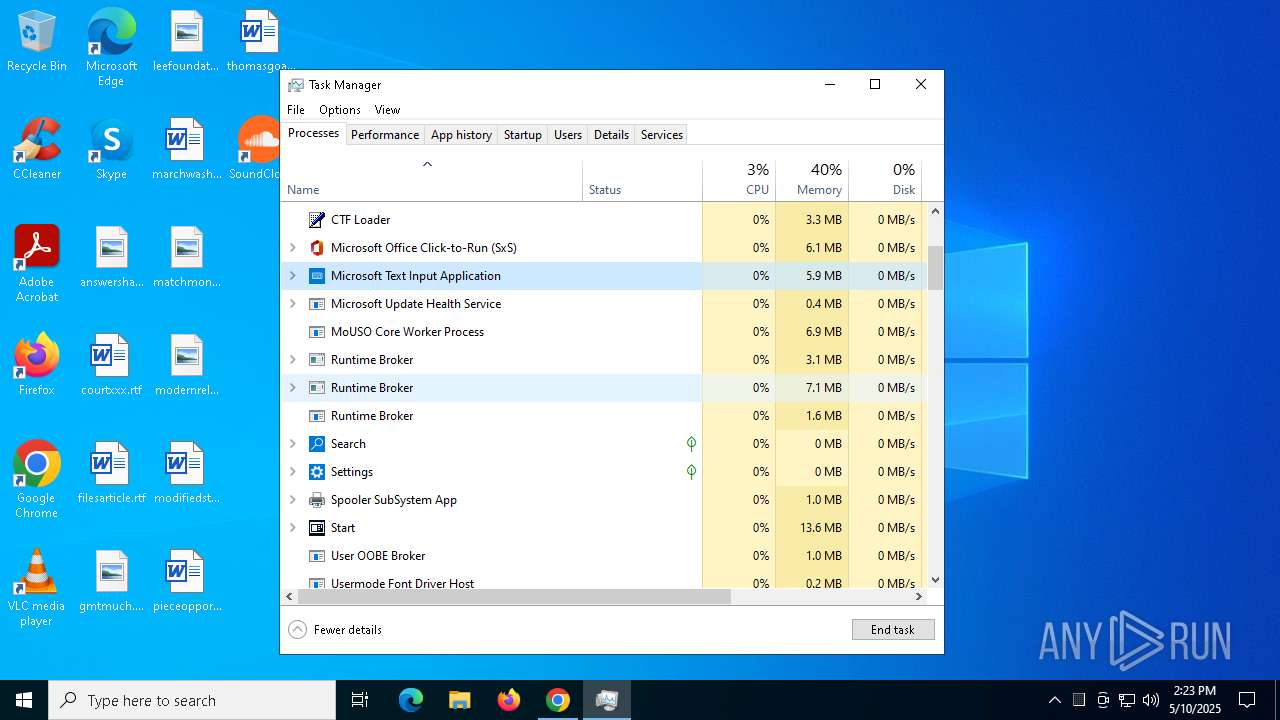Select the Microsoft Edge desktop shortcut

click(x=111, y=48)
